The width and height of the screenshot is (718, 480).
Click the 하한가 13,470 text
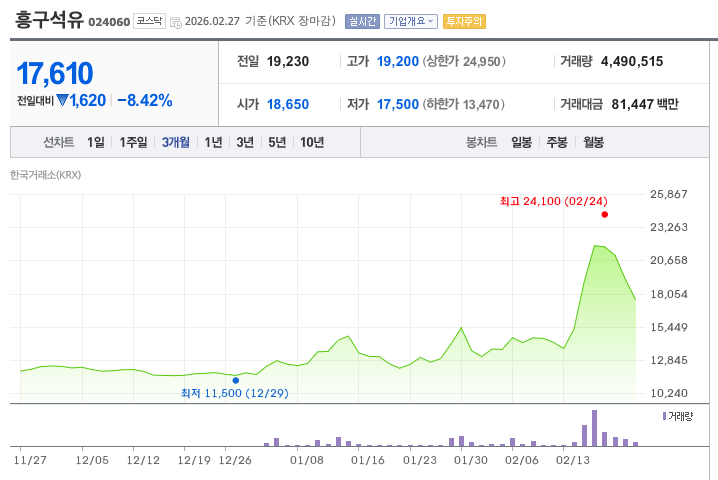tap(463, 104)
